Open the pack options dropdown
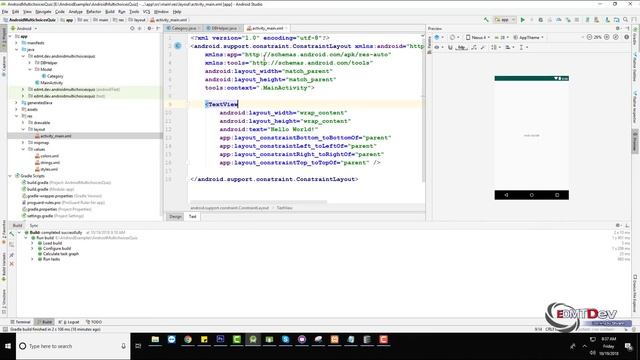The width and height of the screenshot is (640, 360). [x=496, y=47]
